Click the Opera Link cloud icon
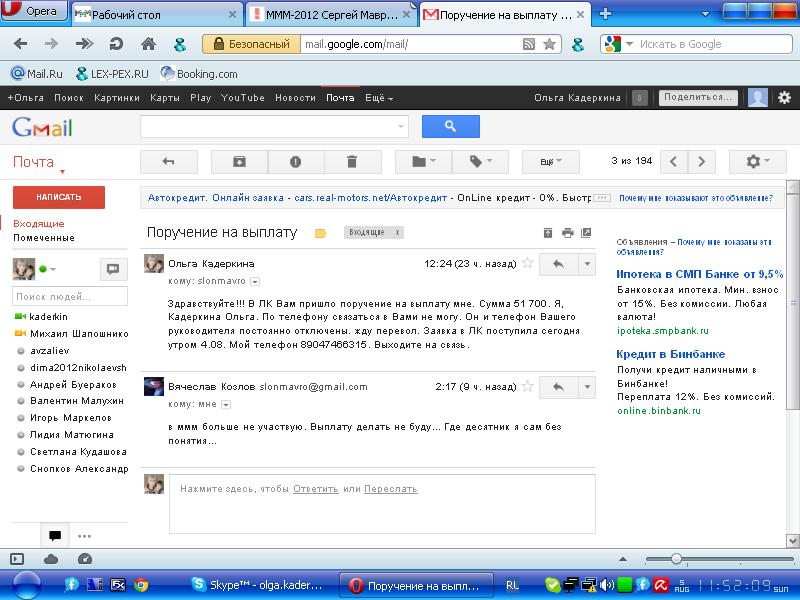The height and width of the screenshot is (600, 800). (51, 559)
